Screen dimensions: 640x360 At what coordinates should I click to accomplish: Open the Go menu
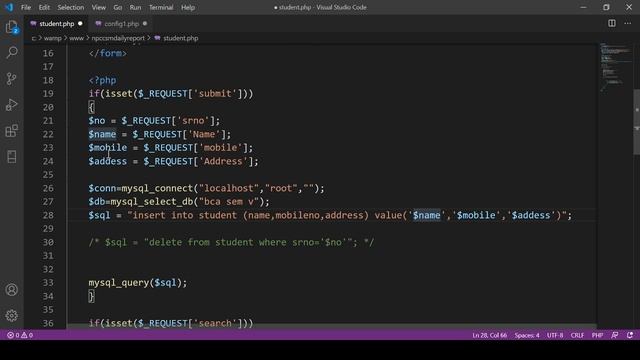point(118,7)
